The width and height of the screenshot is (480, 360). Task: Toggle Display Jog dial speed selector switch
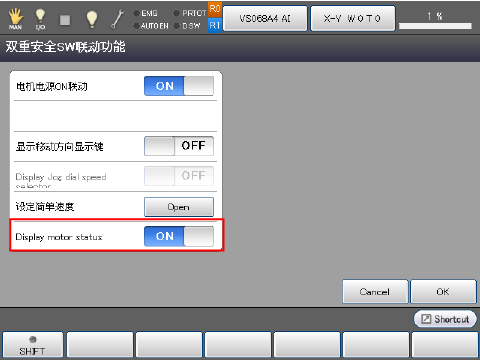click(x=179, y=176)
